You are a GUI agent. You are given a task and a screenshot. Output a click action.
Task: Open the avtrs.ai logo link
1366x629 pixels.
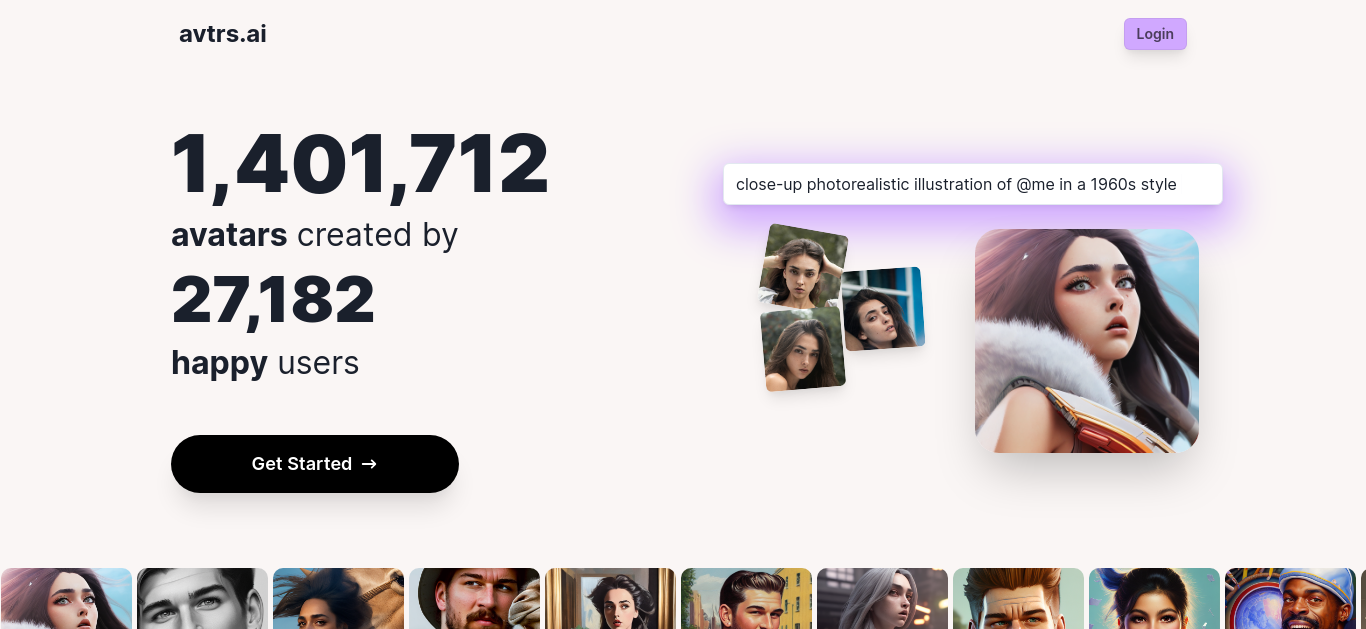(223, 34)
